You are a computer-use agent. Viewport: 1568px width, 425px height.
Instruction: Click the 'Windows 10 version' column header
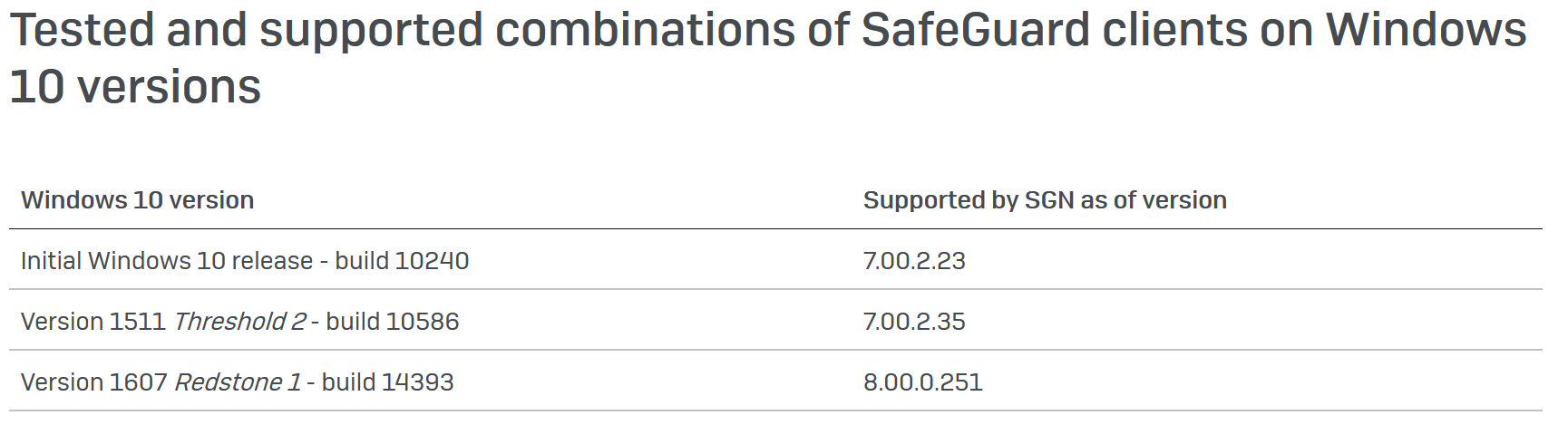click(x=137, y=200)
